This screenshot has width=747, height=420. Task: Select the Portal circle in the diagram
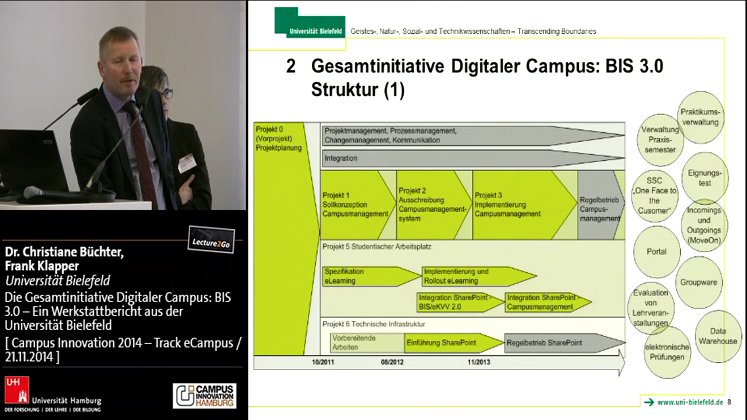(656, 252)
